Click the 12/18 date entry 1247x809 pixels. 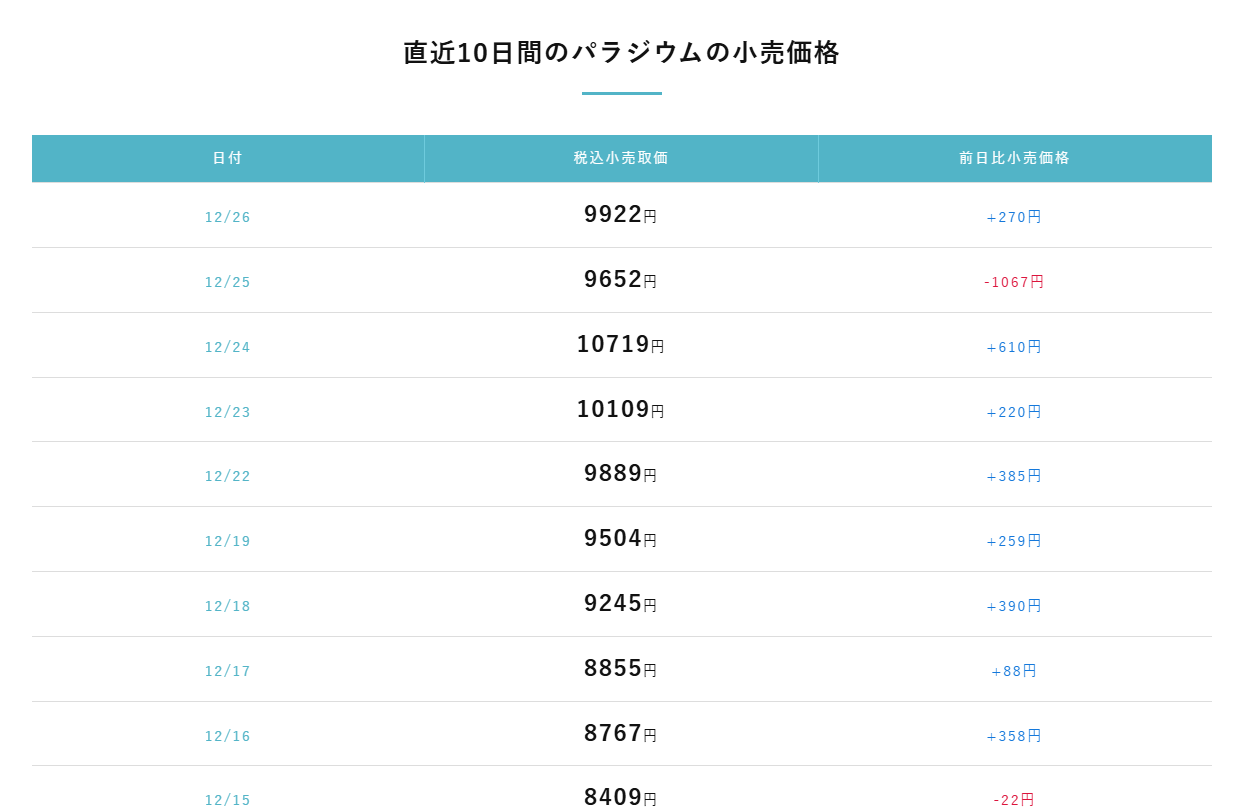pyautogui.click(x=228, y=606)
